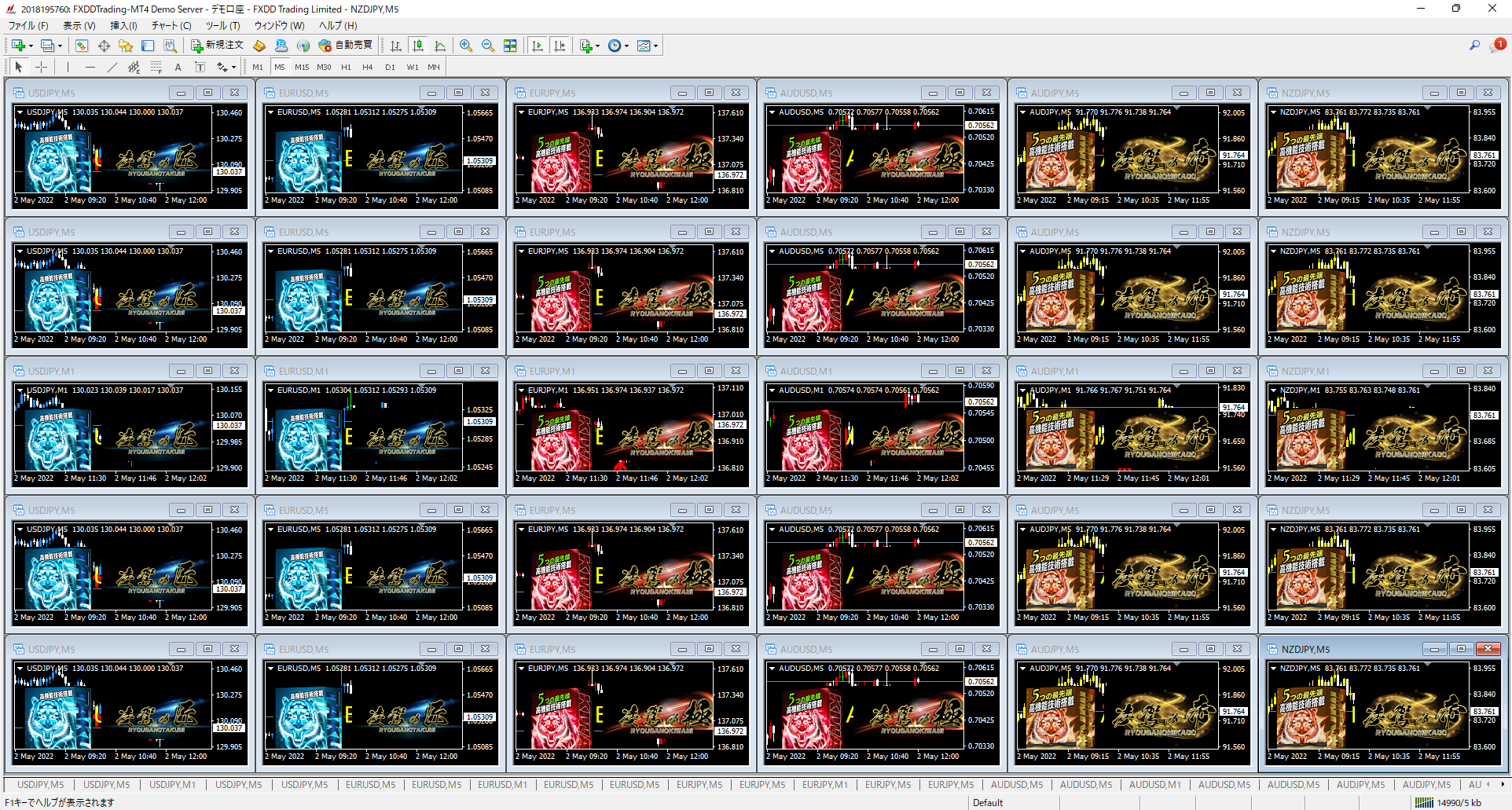Open the ウィンドウ (W) menu

(279, 25)
